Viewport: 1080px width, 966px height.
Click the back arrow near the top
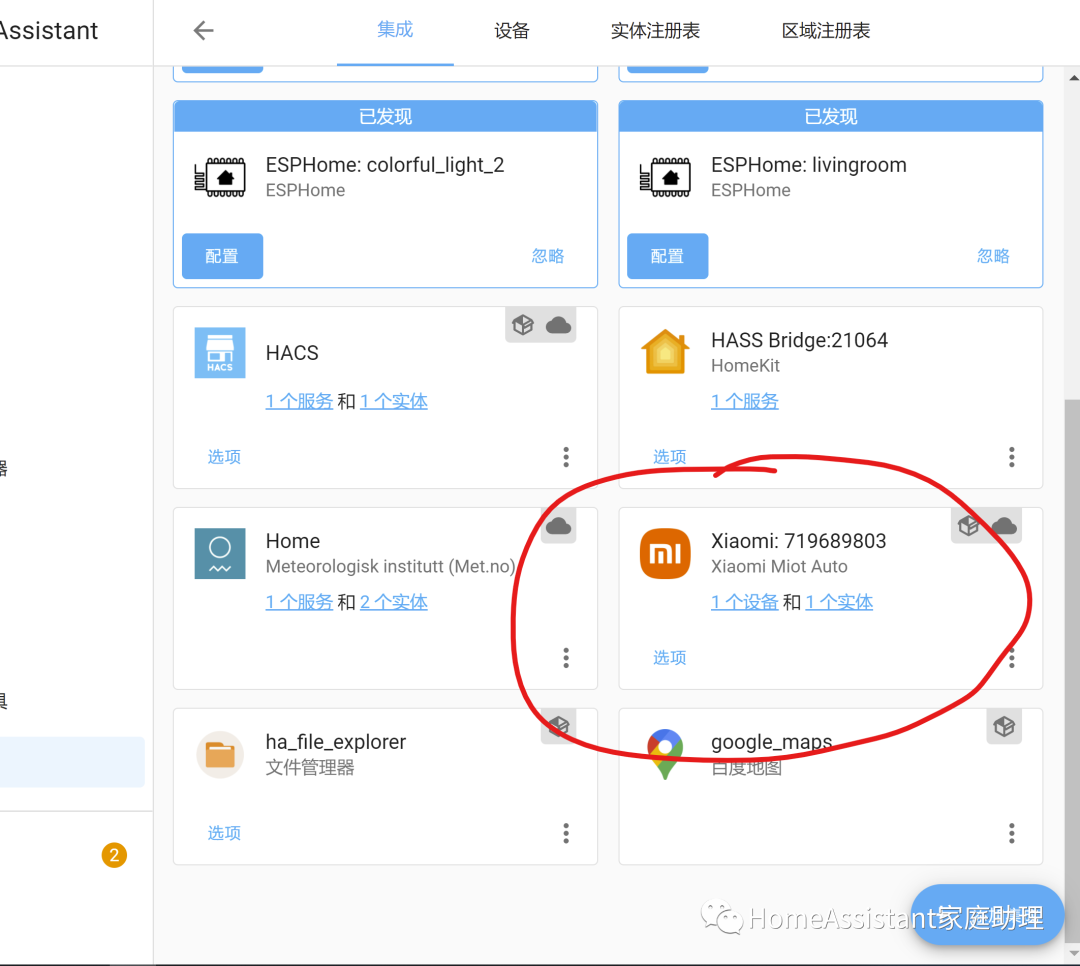point(203,30)
